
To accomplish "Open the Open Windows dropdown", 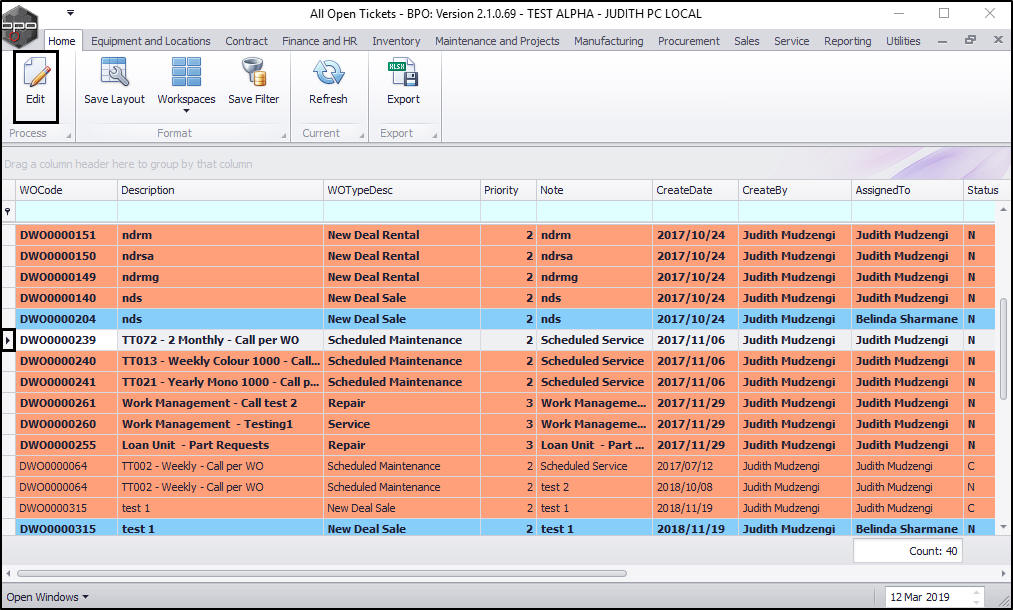I will [x=47, y=597].
